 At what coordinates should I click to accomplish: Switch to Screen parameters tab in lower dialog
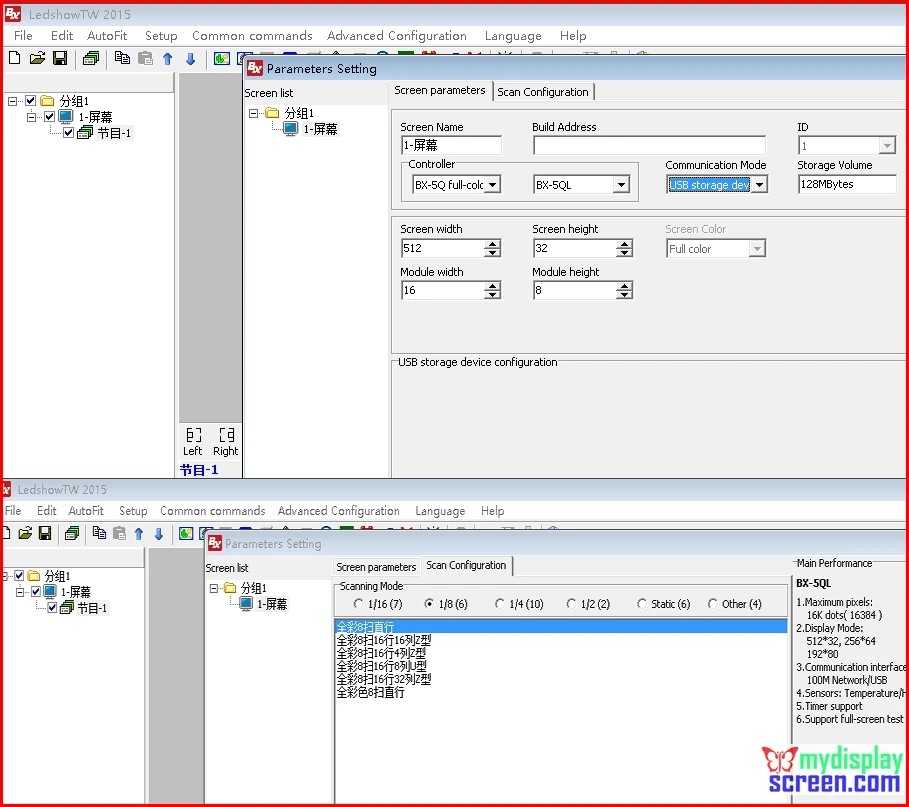click(376, 567)
